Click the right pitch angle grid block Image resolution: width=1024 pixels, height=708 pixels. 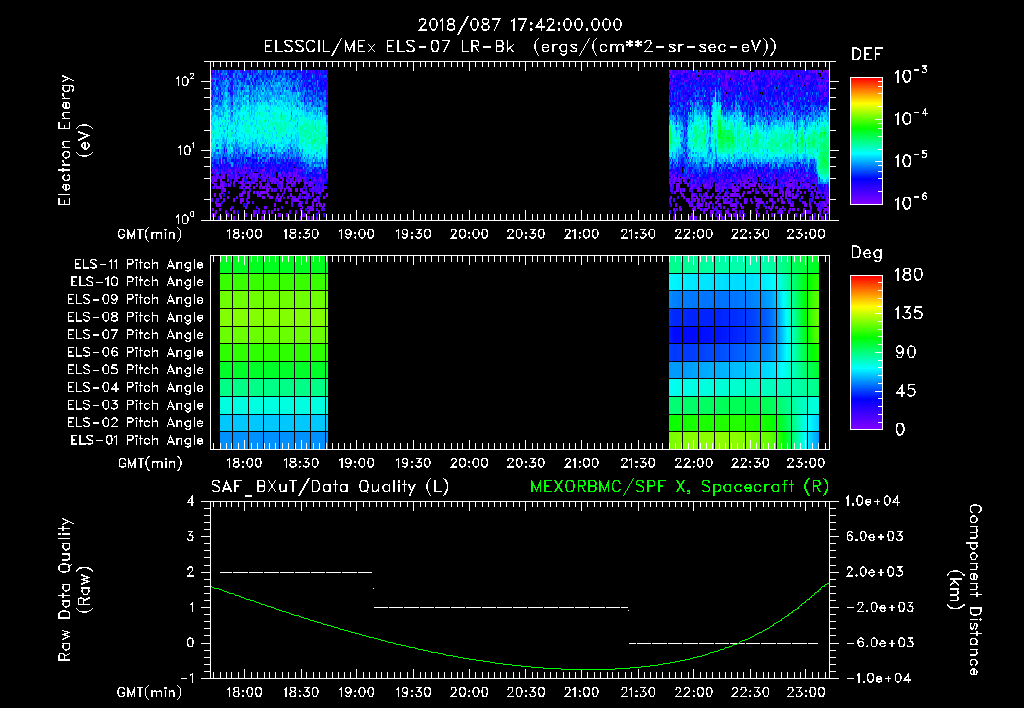(744, 352)
